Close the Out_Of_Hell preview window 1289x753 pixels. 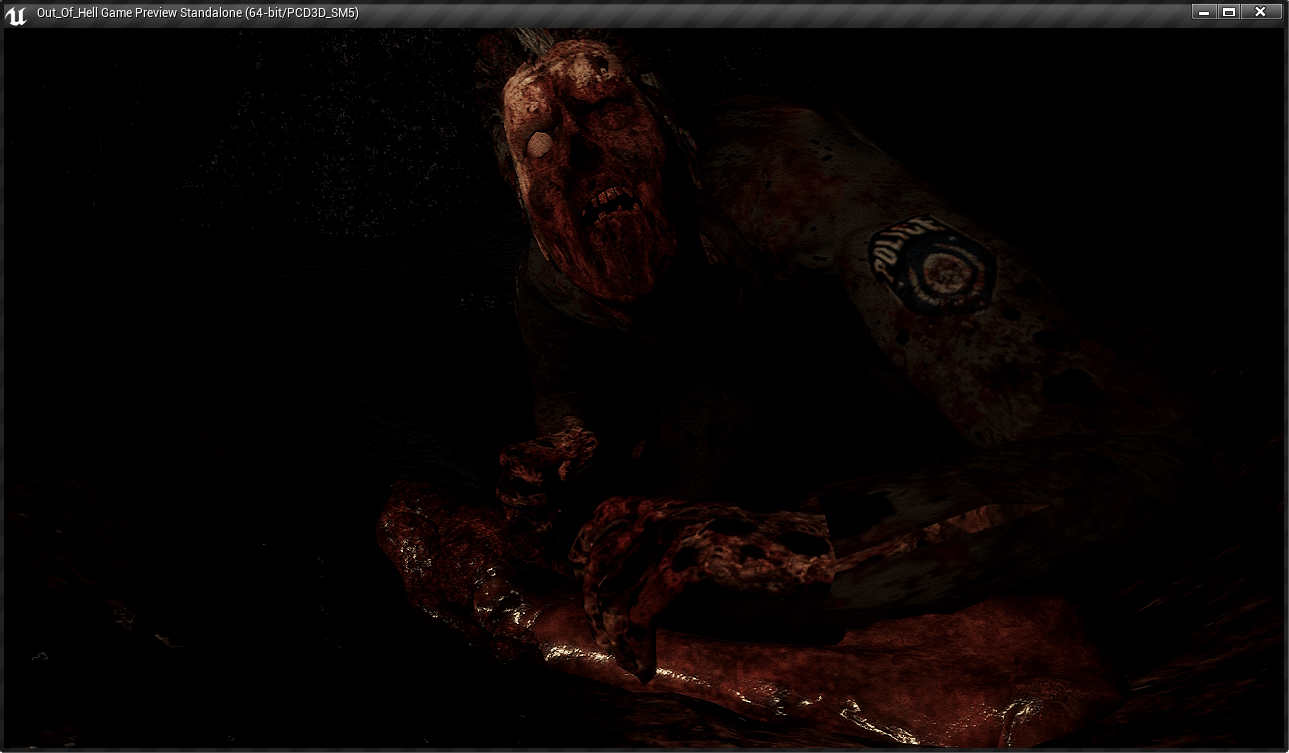coord(1261,12)
